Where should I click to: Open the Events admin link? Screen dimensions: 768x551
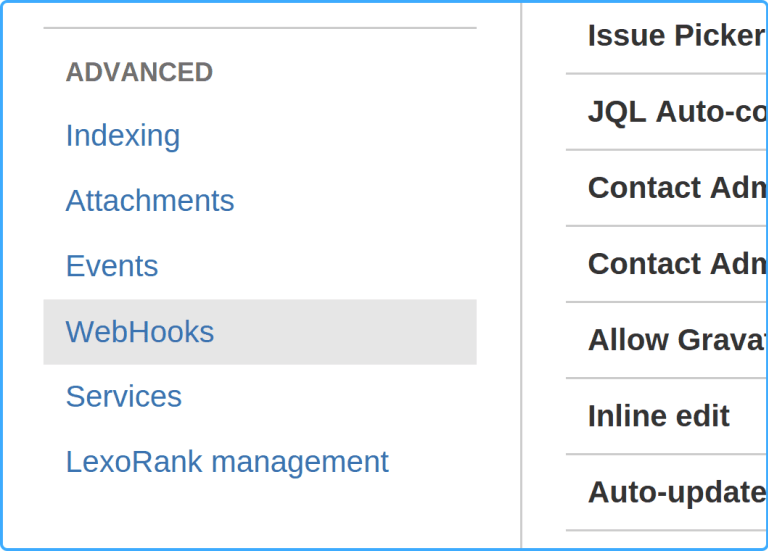coord(112,266)
